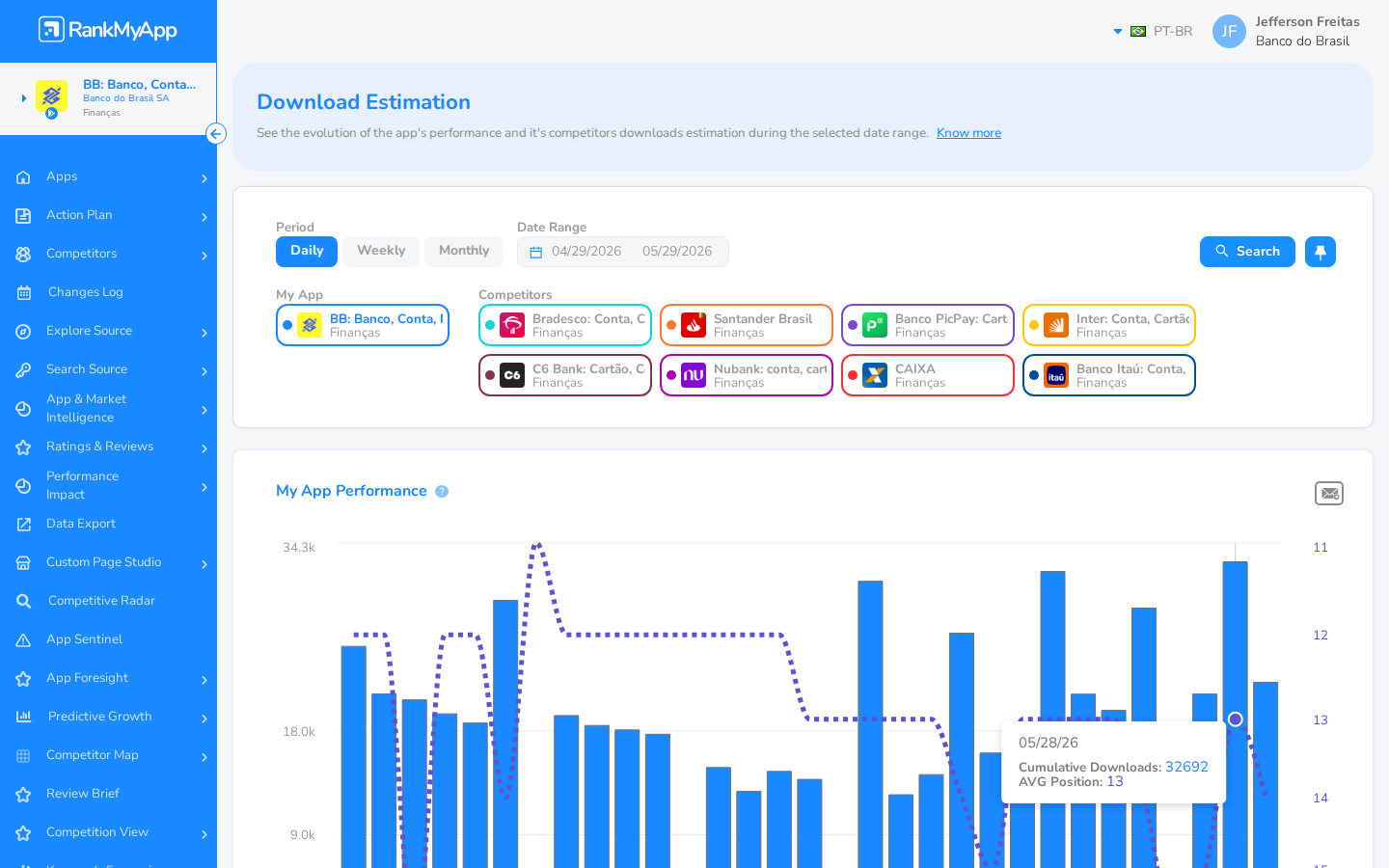Open the Know more link

click(x=968, y=133)
